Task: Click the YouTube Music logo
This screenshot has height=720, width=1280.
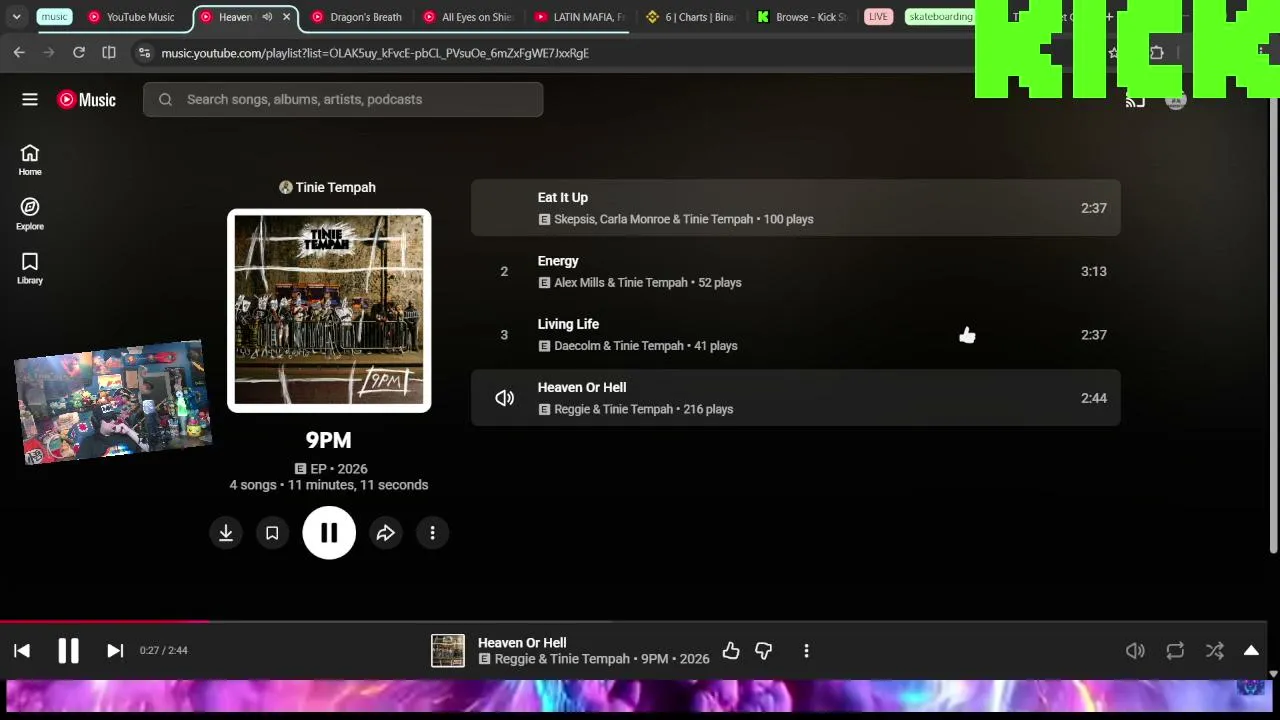Action: tap(86, 99)
